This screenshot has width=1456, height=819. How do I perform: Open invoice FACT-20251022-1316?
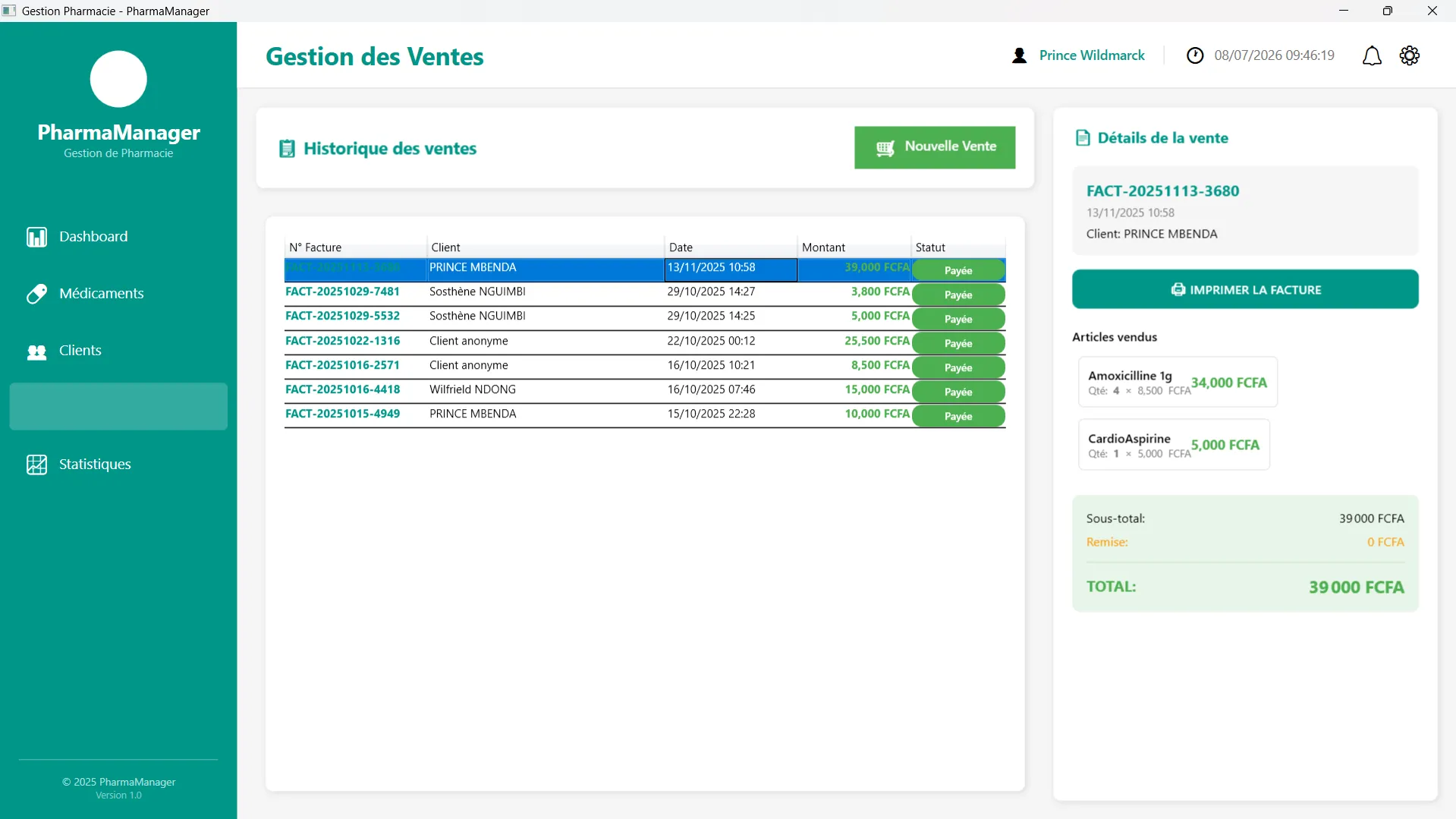(342, 341)
